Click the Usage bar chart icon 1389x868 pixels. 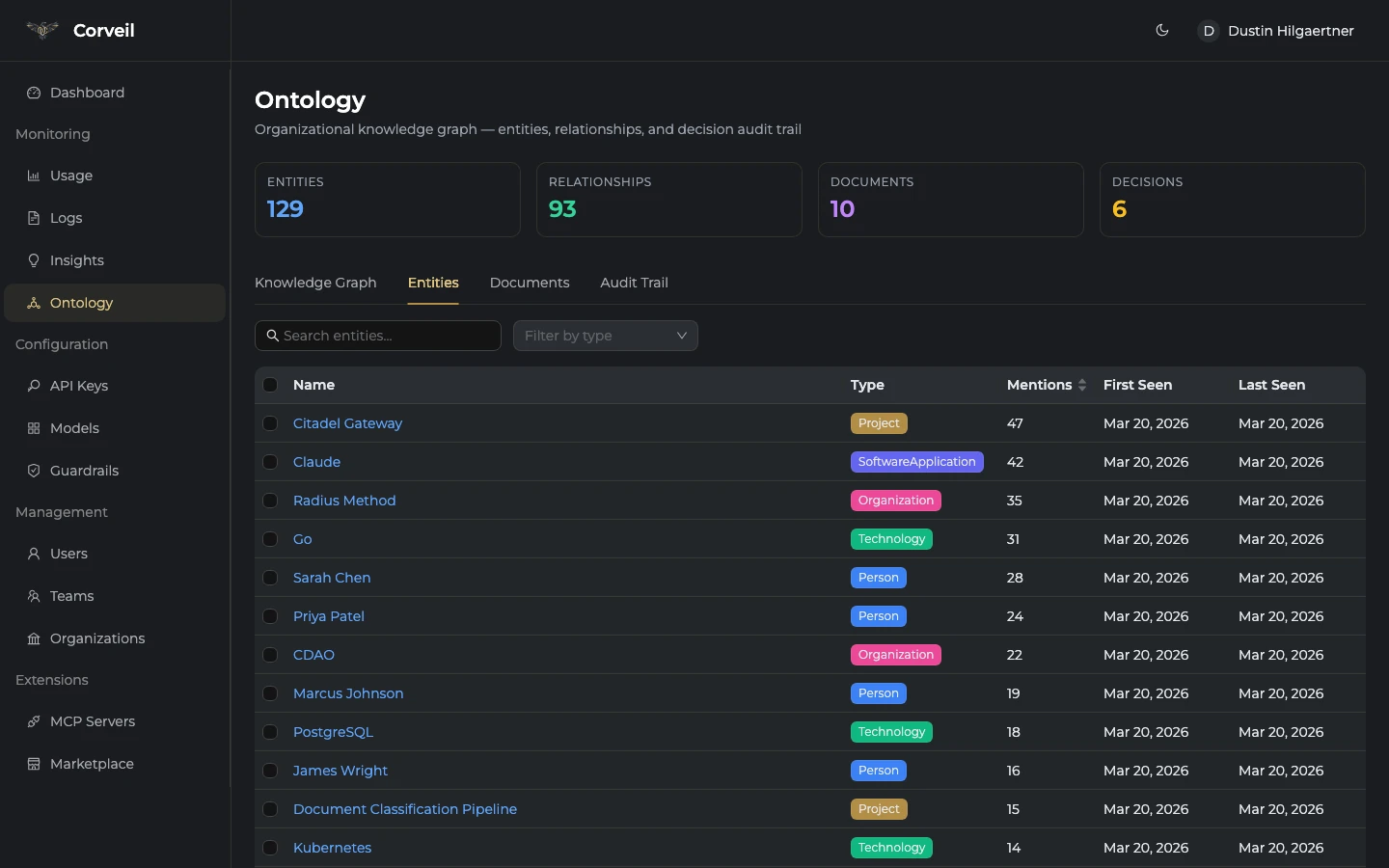point(34,176)
